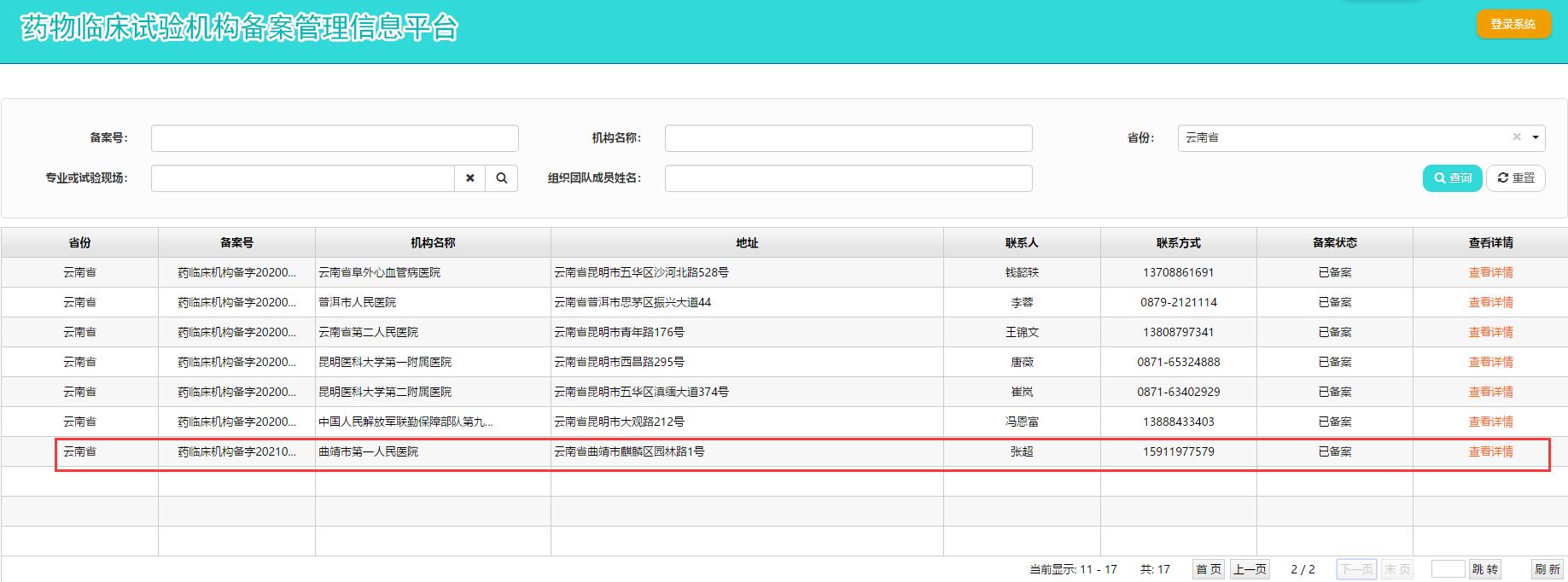Click contact name 王锦文
The image size is (1568, 582).
click(x=1022, y=332)
